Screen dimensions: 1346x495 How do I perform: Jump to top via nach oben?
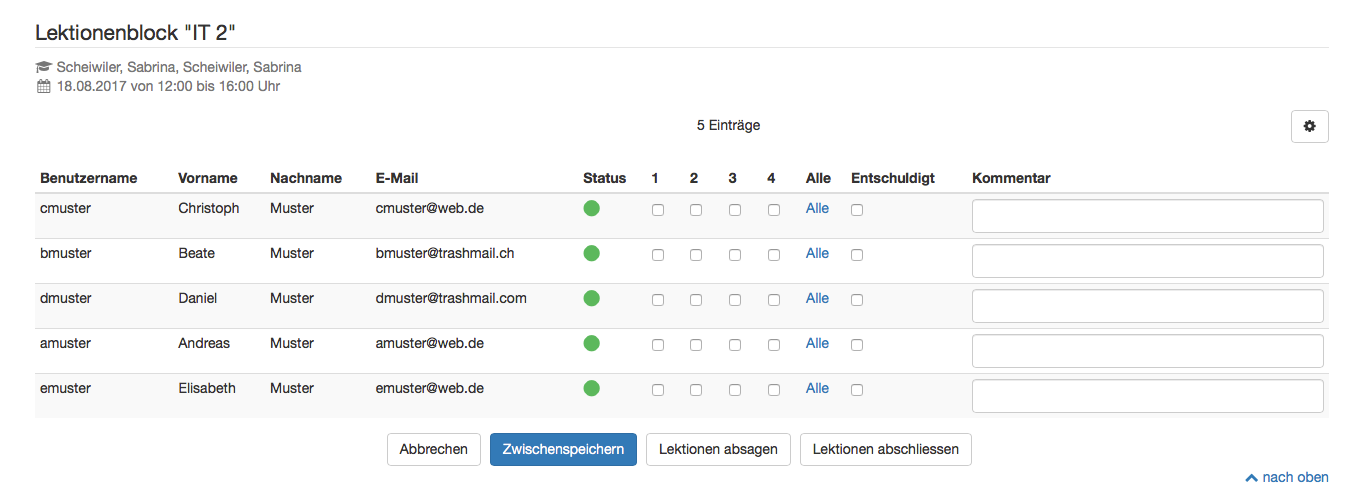pos(1287,478)
